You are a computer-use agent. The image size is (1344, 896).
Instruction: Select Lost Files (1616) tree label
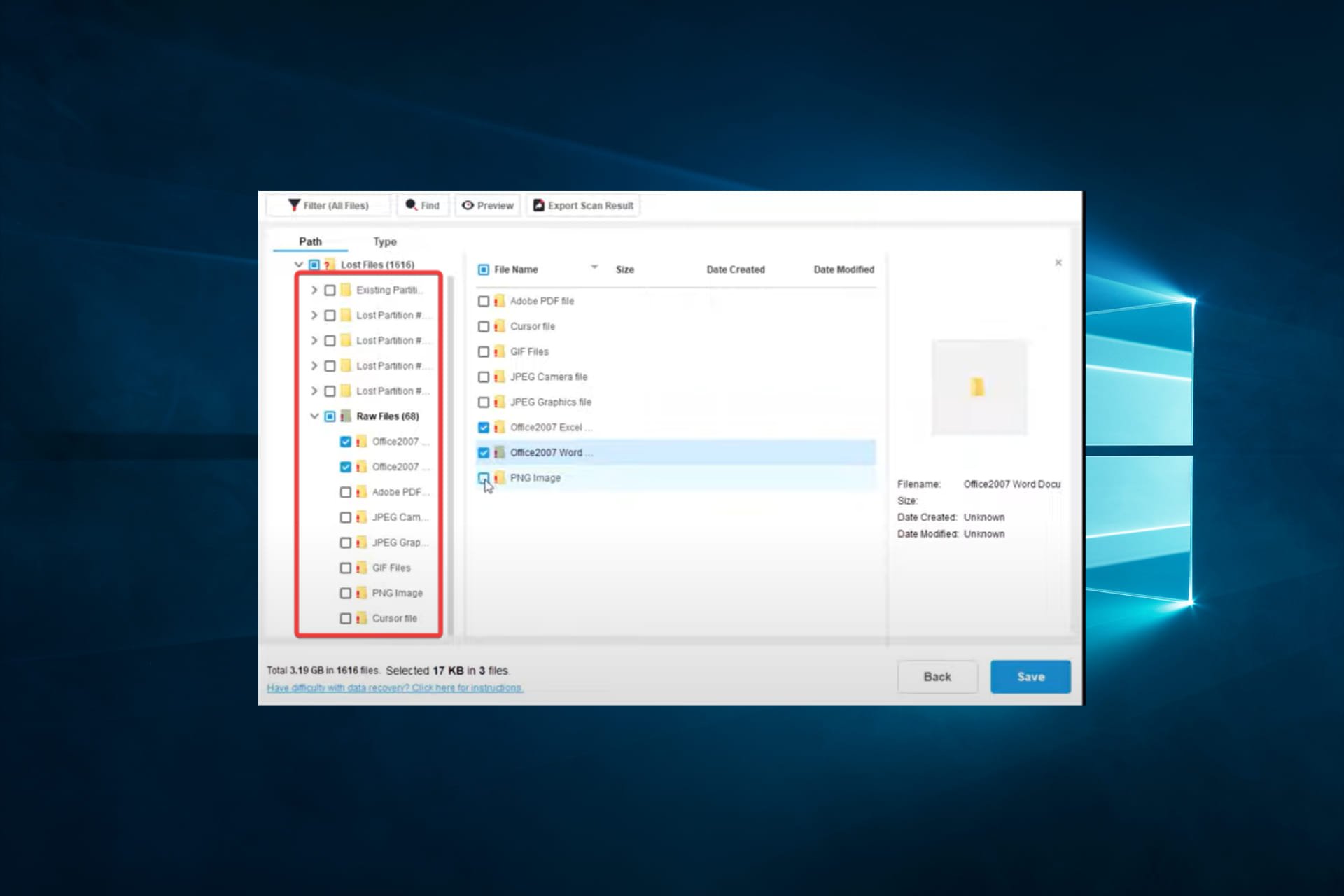pos(377,265)
